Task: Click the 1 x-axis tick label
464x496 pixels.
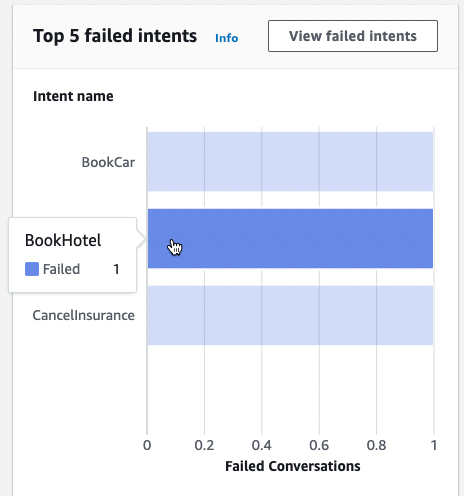Action: point(434,445)
